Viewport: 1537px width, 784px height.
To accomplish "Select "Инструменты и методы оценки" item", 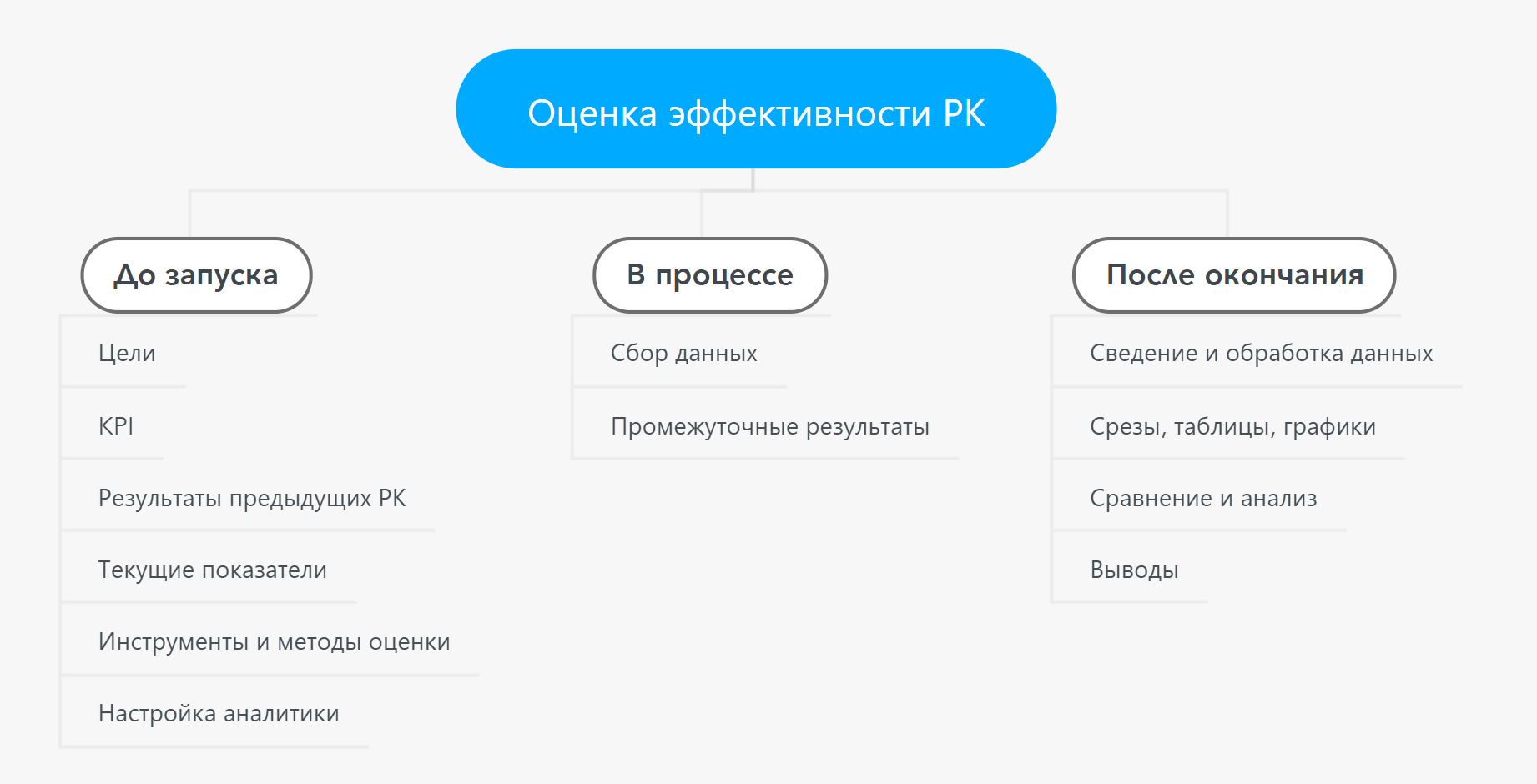I will pos(275,642).
